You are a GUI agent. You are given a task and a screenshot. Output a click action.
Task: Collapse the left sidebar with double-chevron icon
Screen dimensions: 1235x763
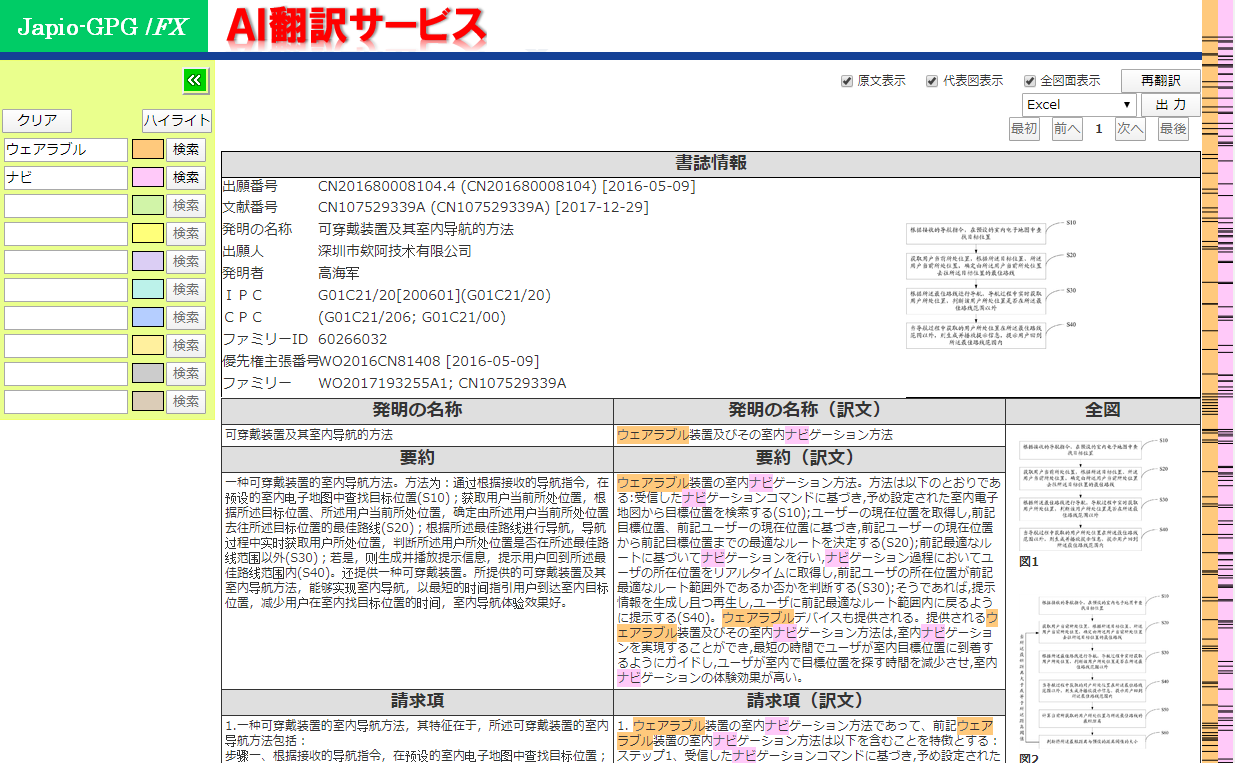point(195,80)
